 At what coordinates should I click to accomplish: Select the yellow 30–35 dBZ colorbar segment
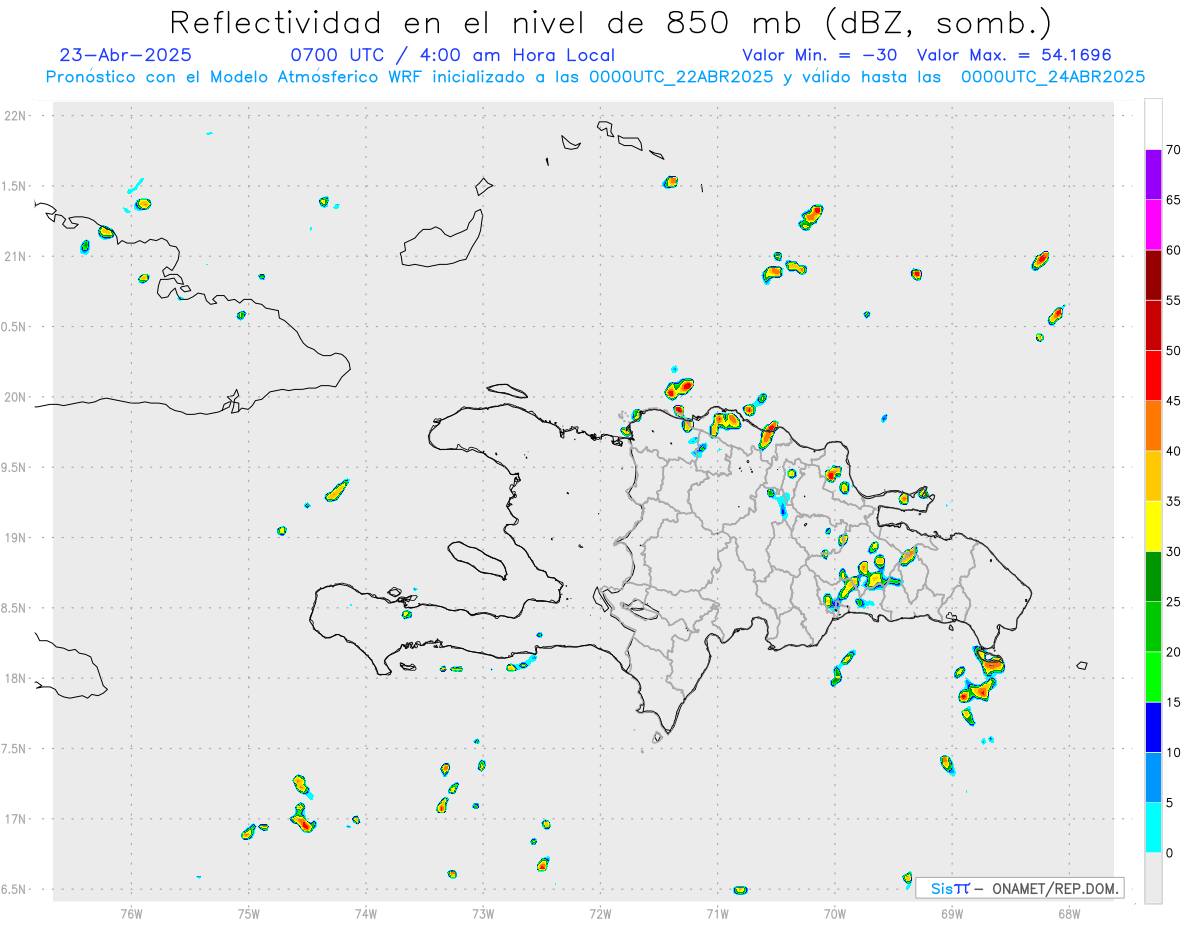pyautogui.click(x=1153, y=526)
